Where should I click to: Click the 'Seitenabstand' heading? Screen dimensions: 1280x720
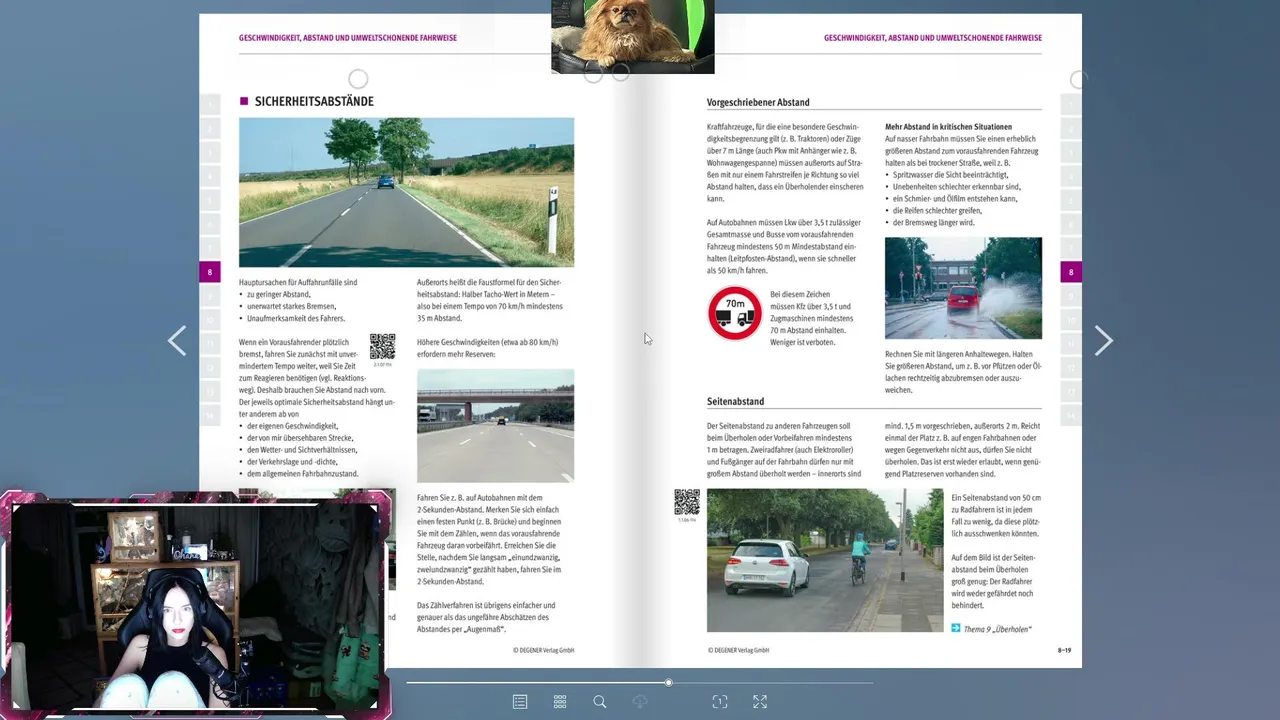735,401
